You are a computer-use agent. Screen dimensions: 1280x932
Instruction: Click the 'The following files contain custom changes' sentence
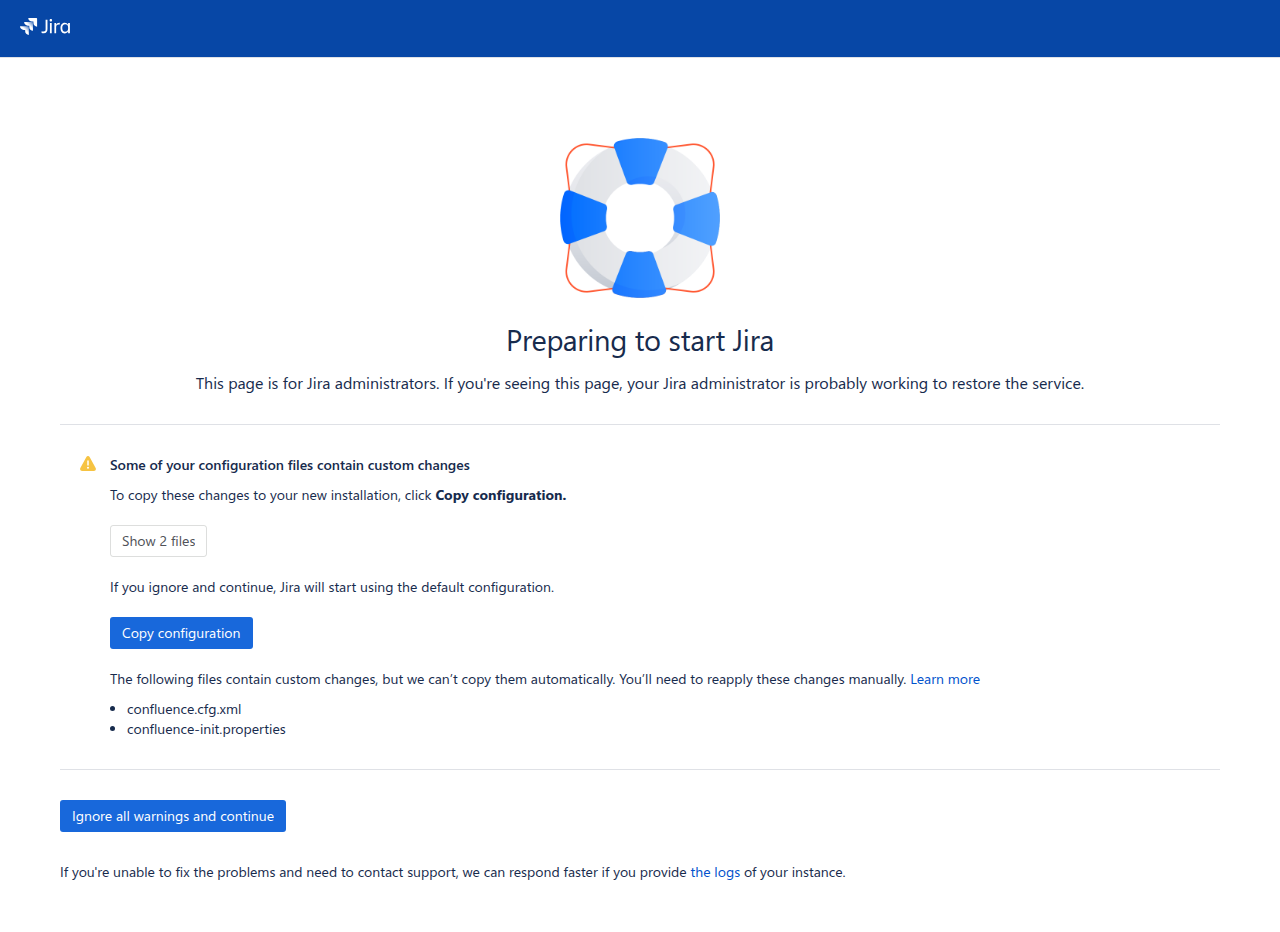pyautogui.click(x=508, y=679)
